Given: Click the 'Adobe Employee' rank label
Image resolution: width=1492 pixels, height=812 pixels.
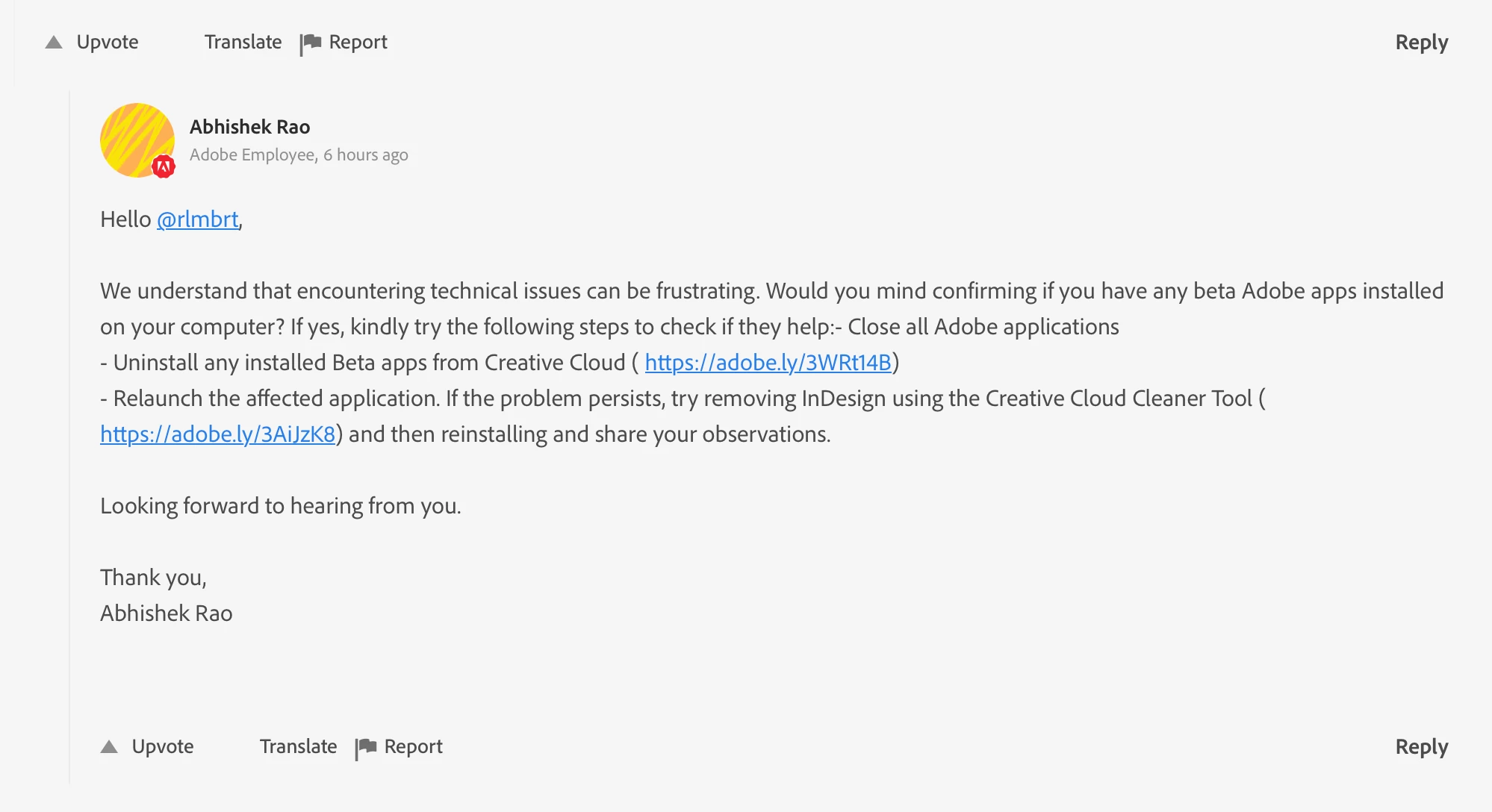Looking at the screenshot, I should 252,155.
